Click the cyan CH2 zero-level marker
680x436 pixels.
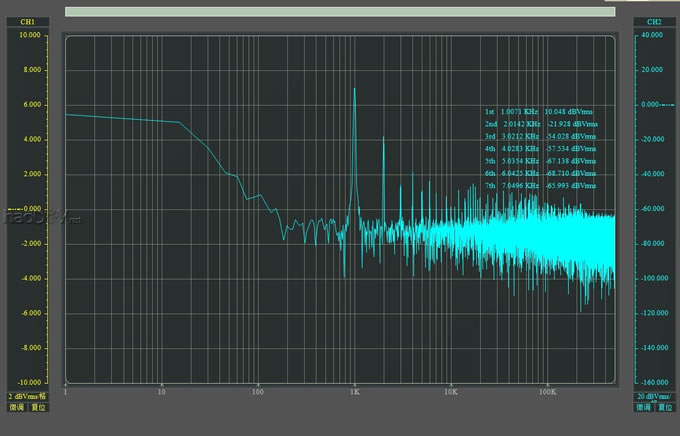point(655,104)
